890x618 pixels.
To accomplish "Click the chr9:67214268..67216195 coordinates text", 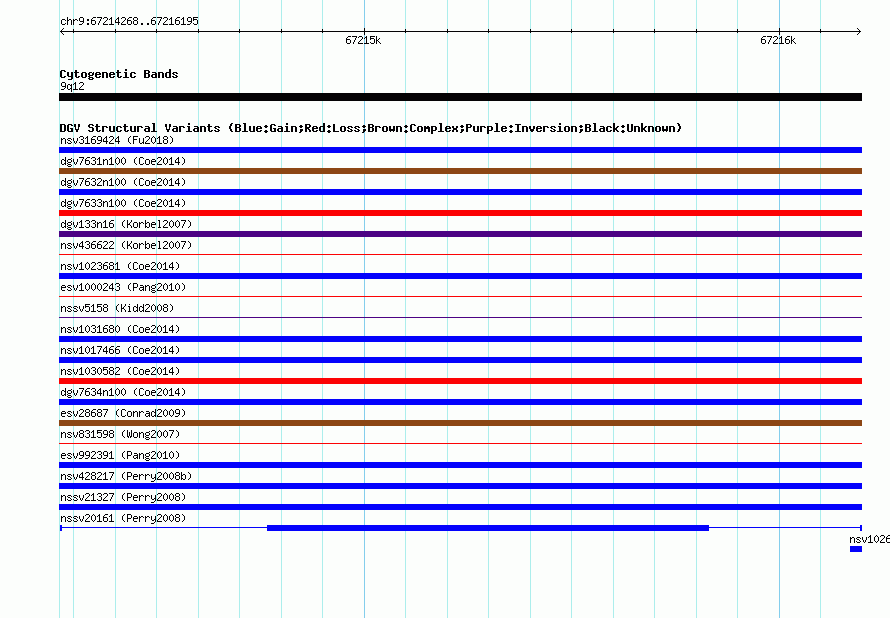I will pos(129,22).
